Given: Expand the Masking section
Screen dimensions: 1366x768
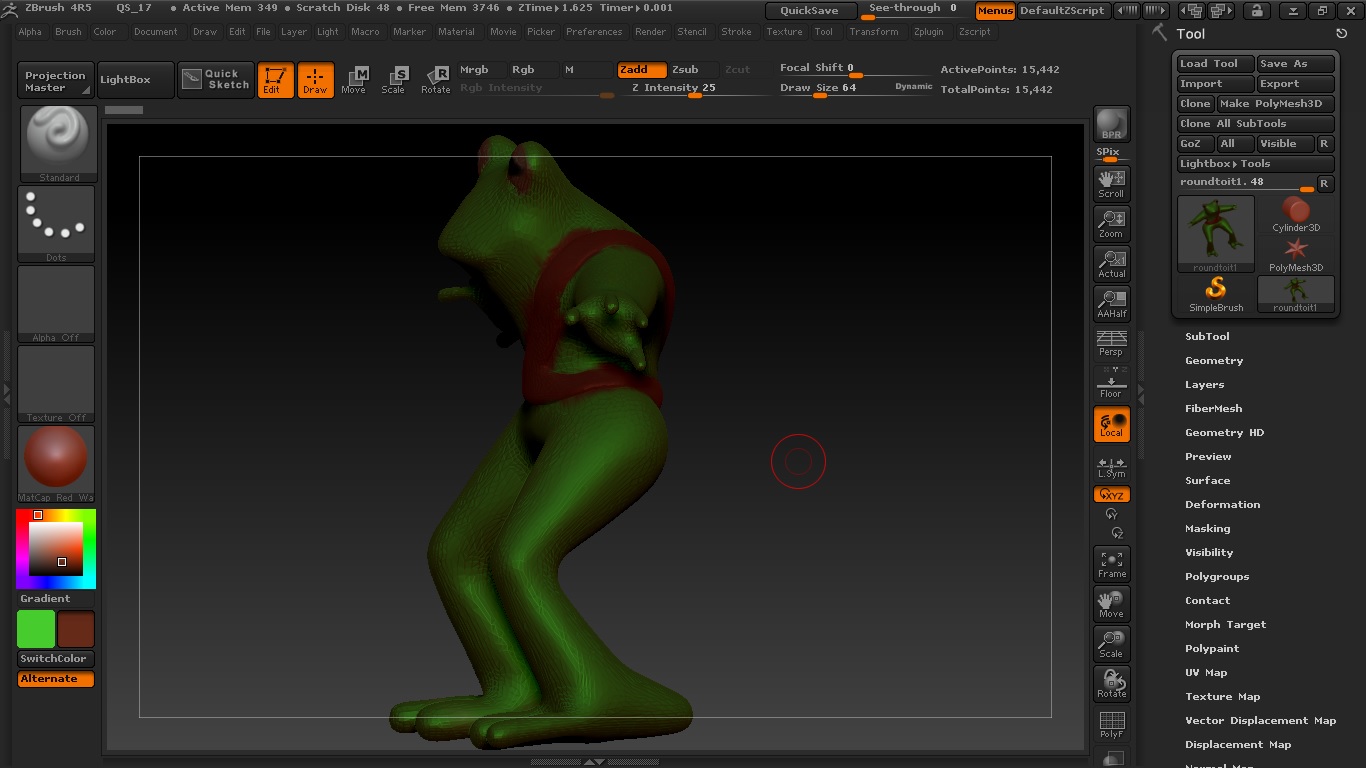Looking at the screenshot, I should click(x=1207, y=529).
